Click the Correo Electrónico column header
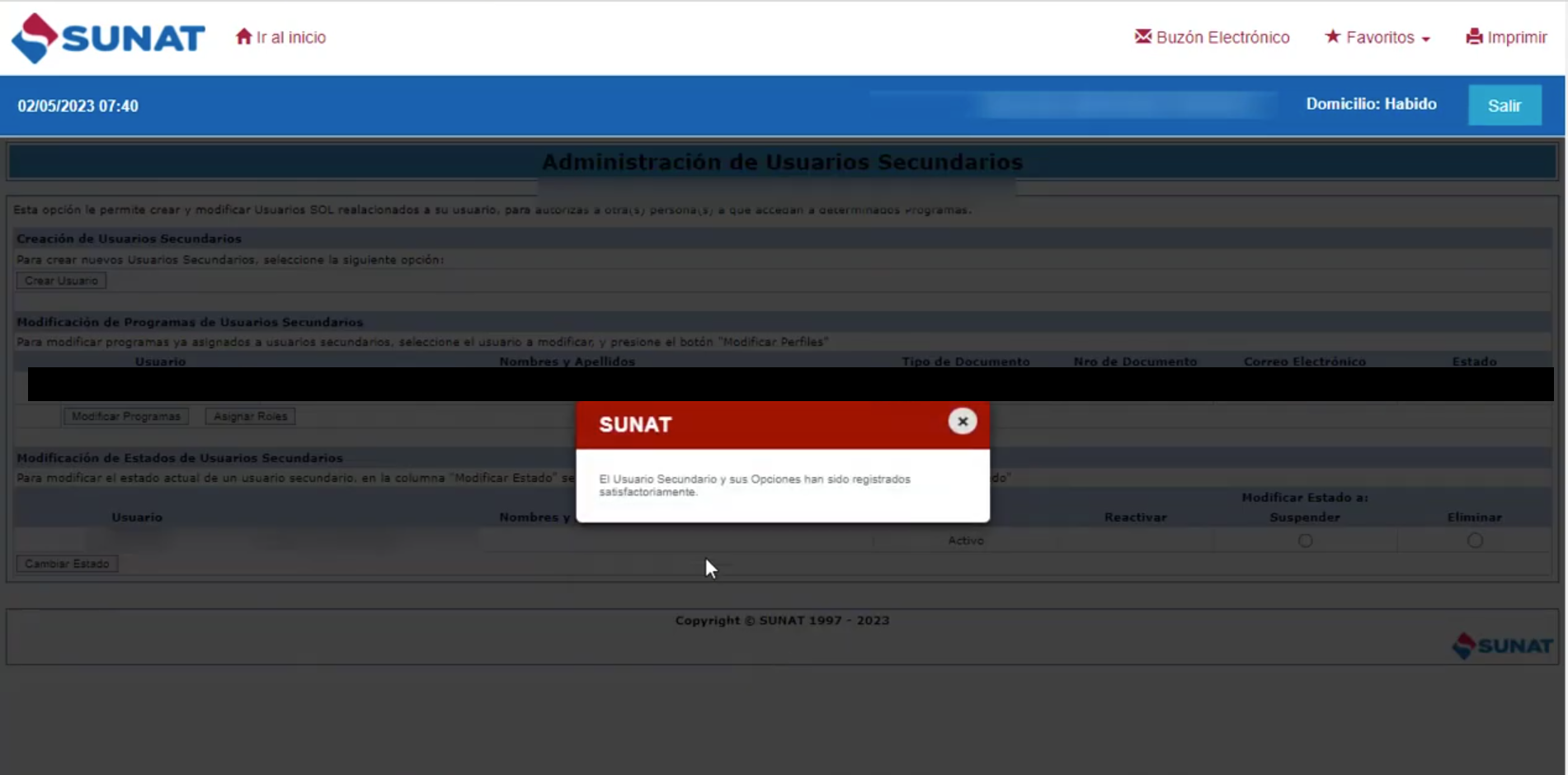This screenshot has width=1568, height=775. [x=1305, y=362]
